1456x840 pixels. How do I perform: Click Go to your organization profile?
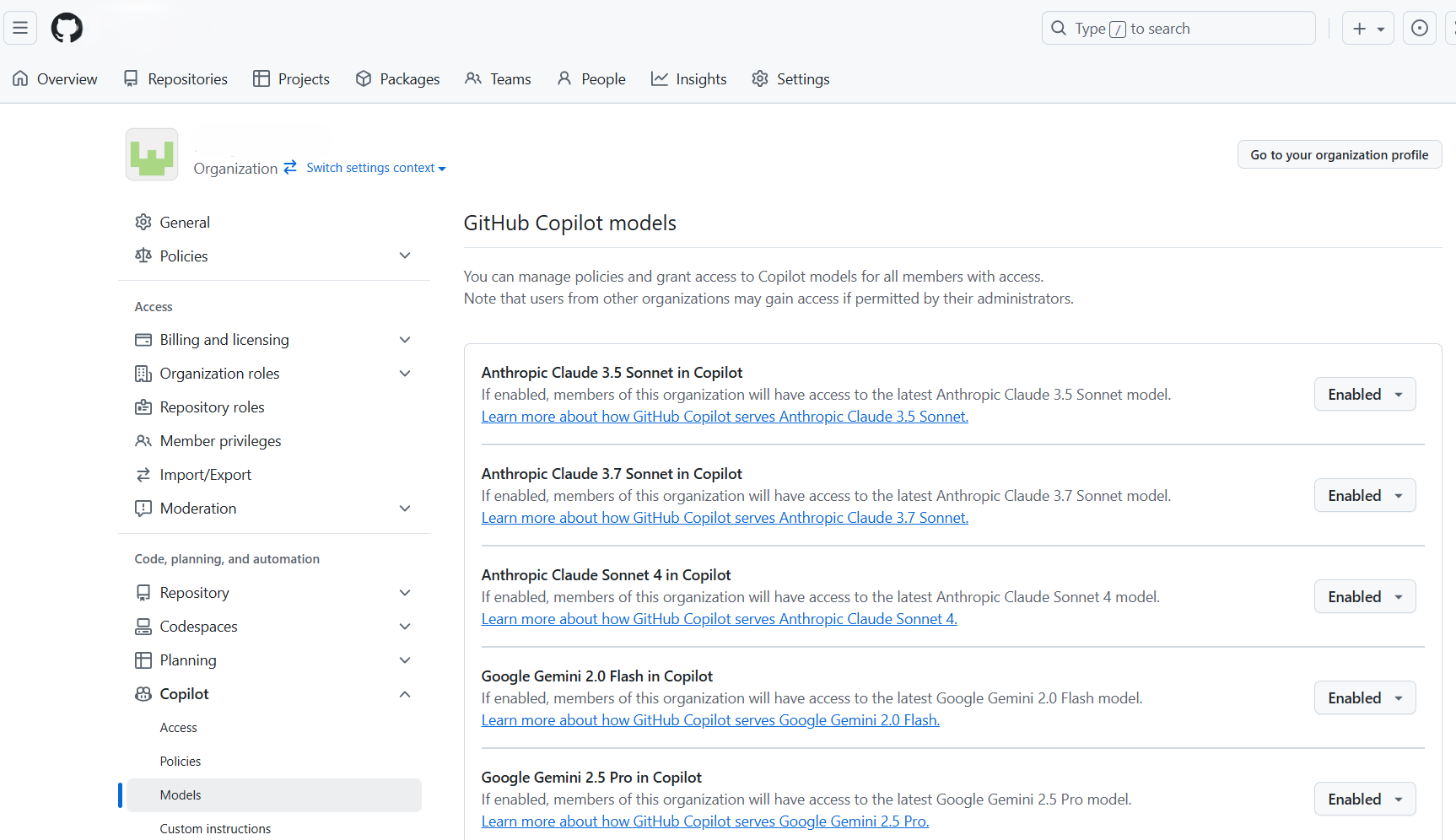click(1340, 154)
